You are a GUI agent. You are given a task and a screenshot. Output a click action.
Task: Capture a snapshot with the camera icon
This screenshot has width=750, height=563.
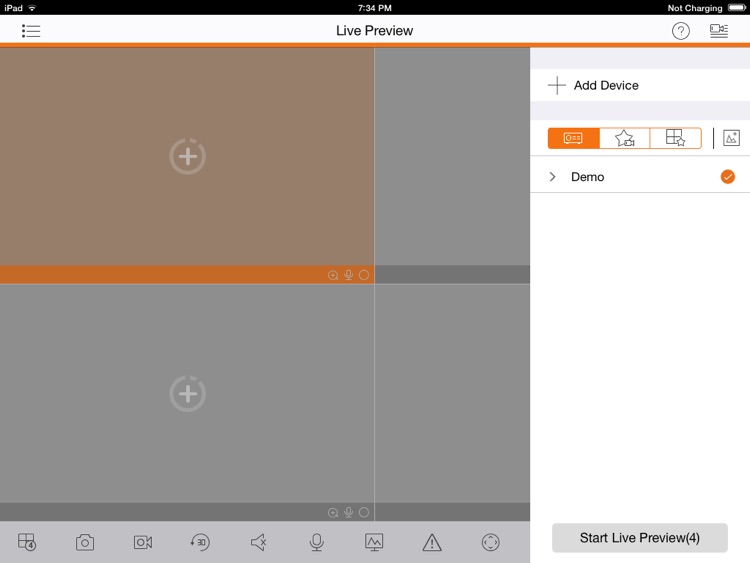point(85,542)
